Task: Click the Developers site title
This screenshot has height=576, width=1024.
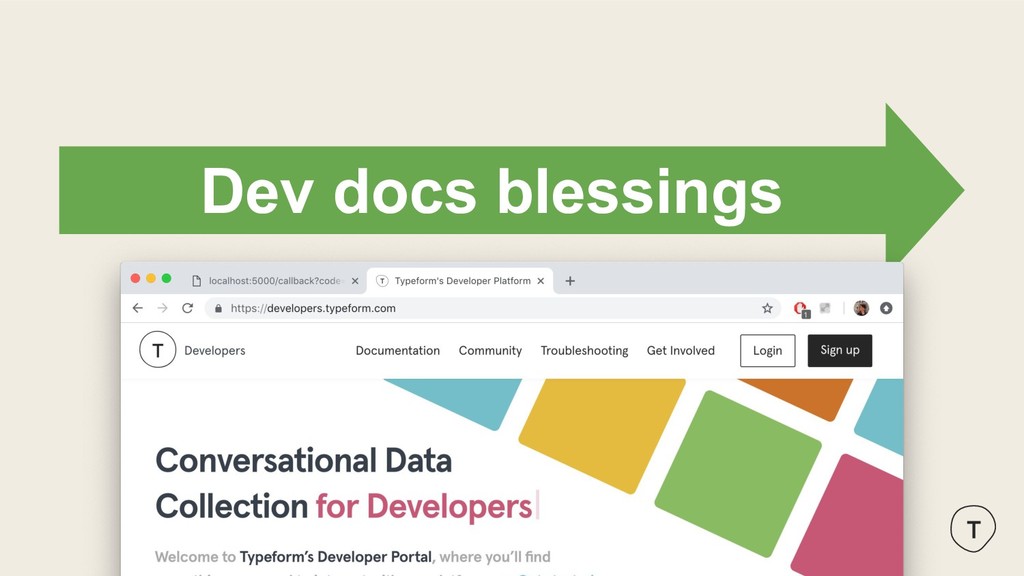Action: (x=215, y=351)
